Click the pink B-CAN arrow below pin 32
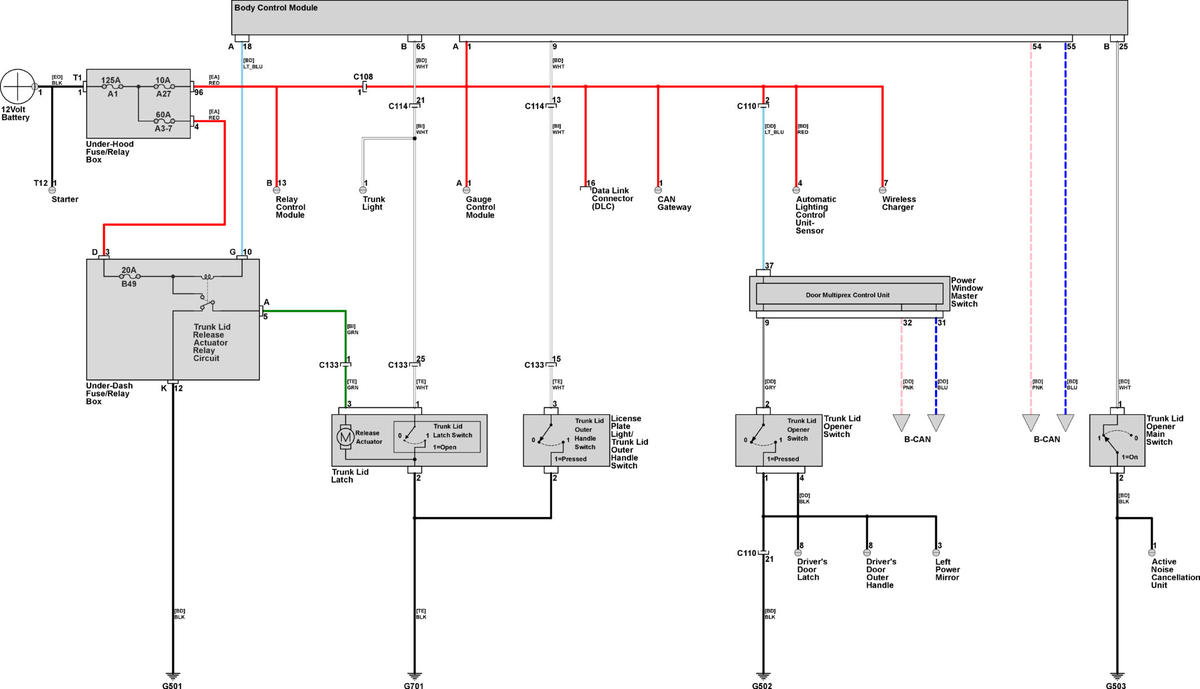The image size is (1200, 689). pyautogui.click(x=903, y=422)
